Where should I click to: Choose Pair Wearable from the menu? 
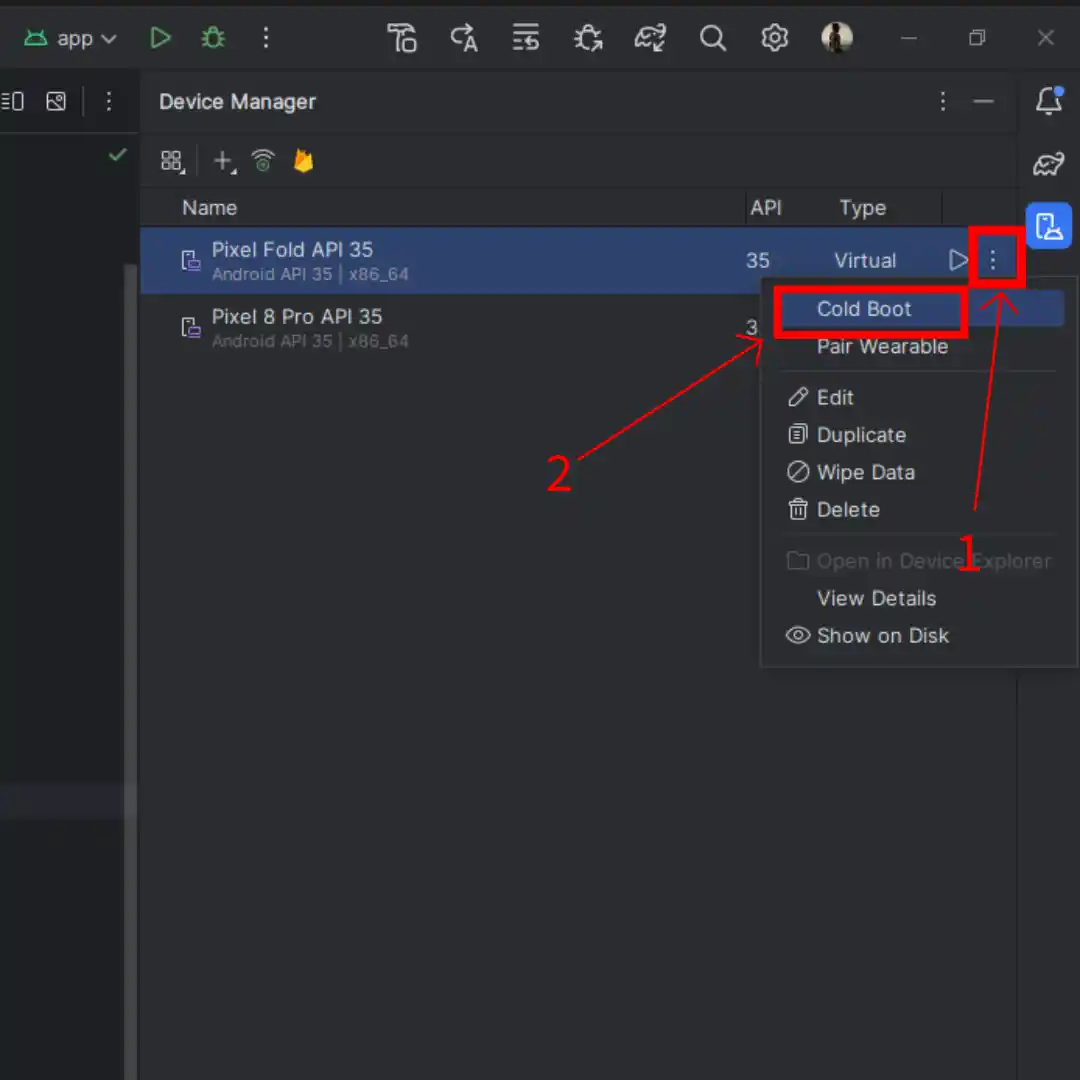pyautogui.click(x=882, y=346)
